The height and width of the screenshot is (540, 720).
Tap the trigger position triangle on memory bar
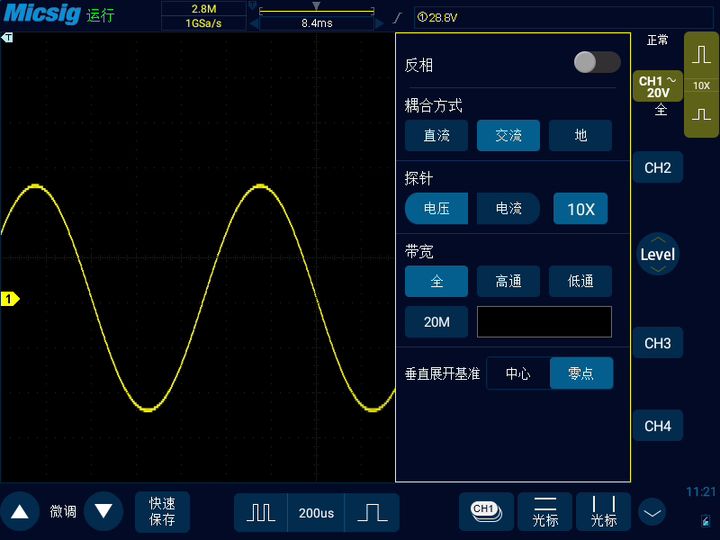point(316,6)
